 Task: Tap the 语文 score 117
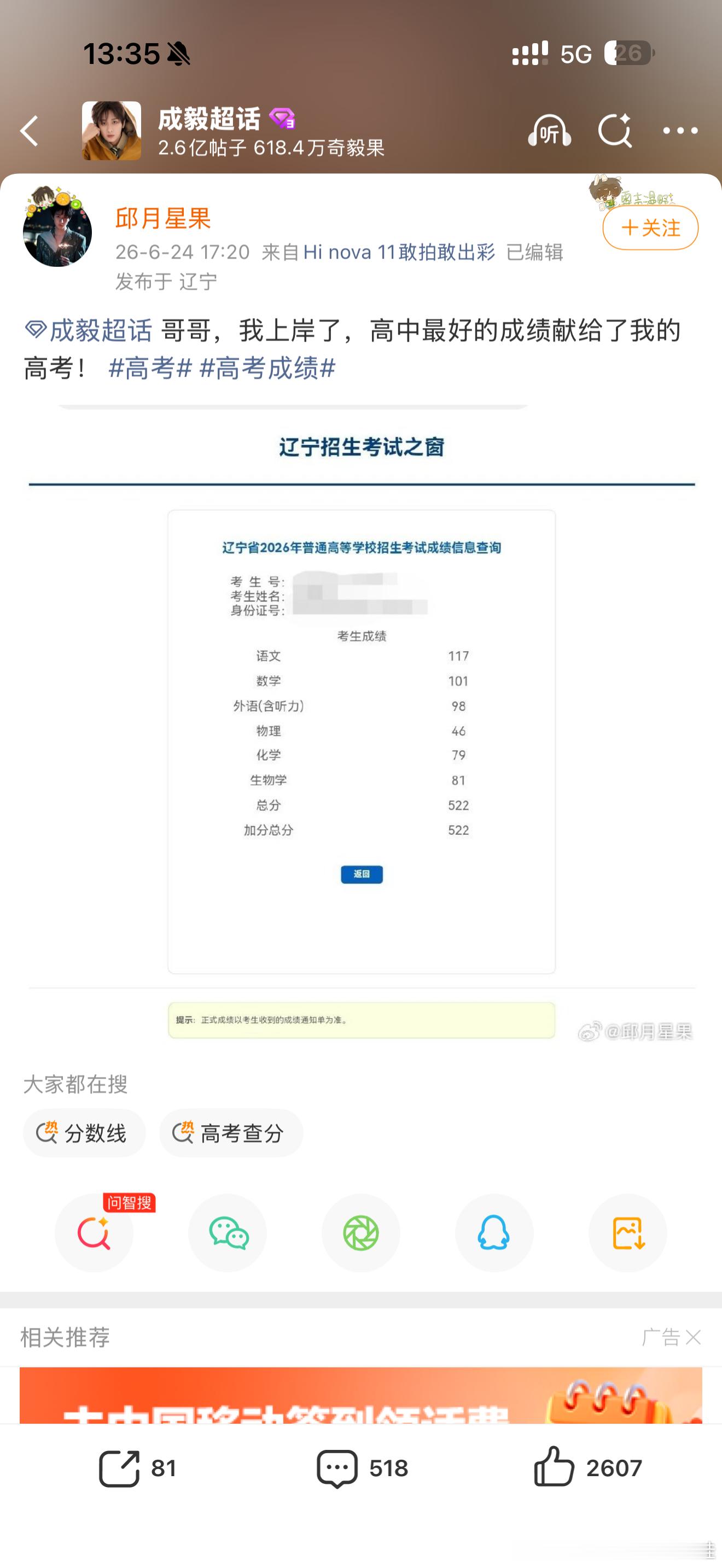tap(458, 656)
